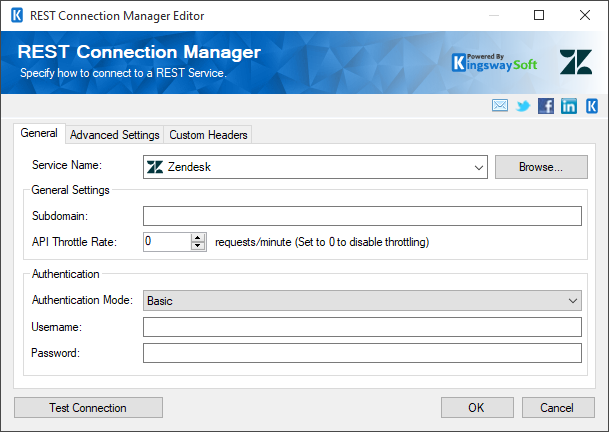Screen dimensions: 609x432
Task: Increase API Throttle Rate with up arrow
Action: tap(198, 237)
